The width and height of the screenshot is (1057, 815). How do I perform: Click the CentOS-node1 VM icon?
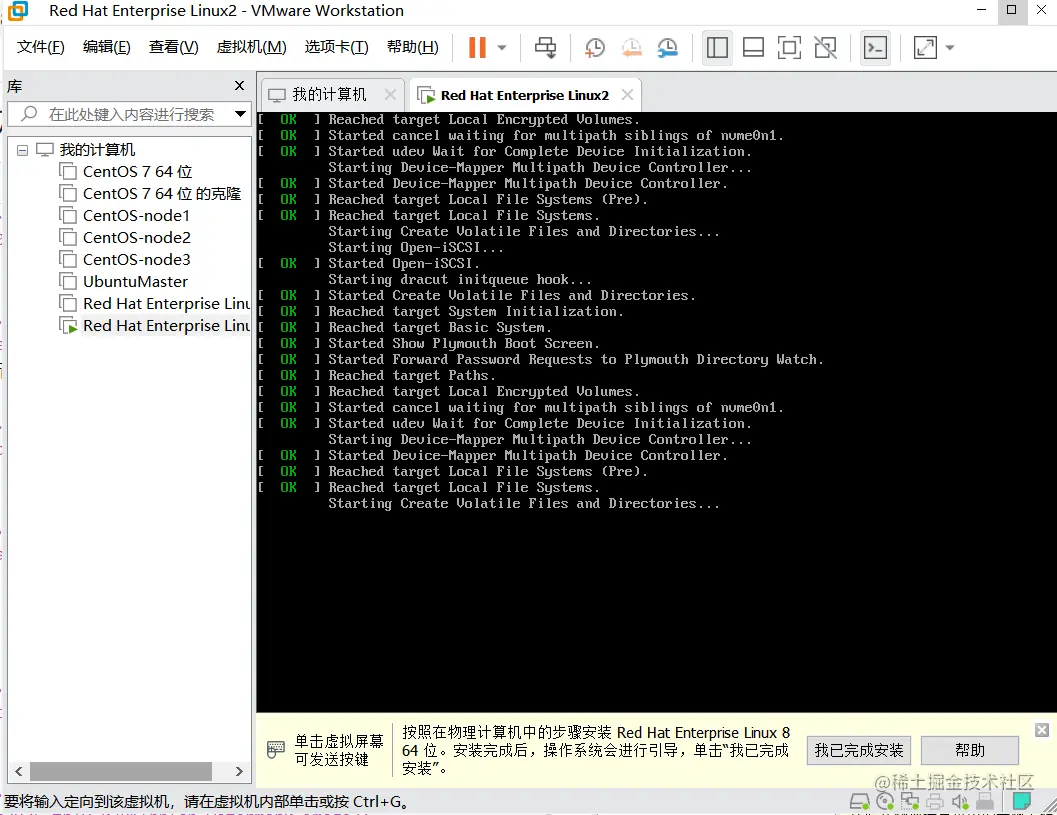click(68, 216)
